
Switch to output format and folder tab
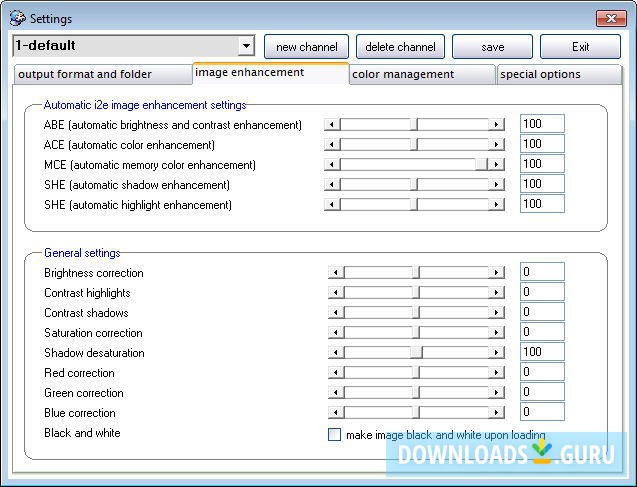point(103,74)
